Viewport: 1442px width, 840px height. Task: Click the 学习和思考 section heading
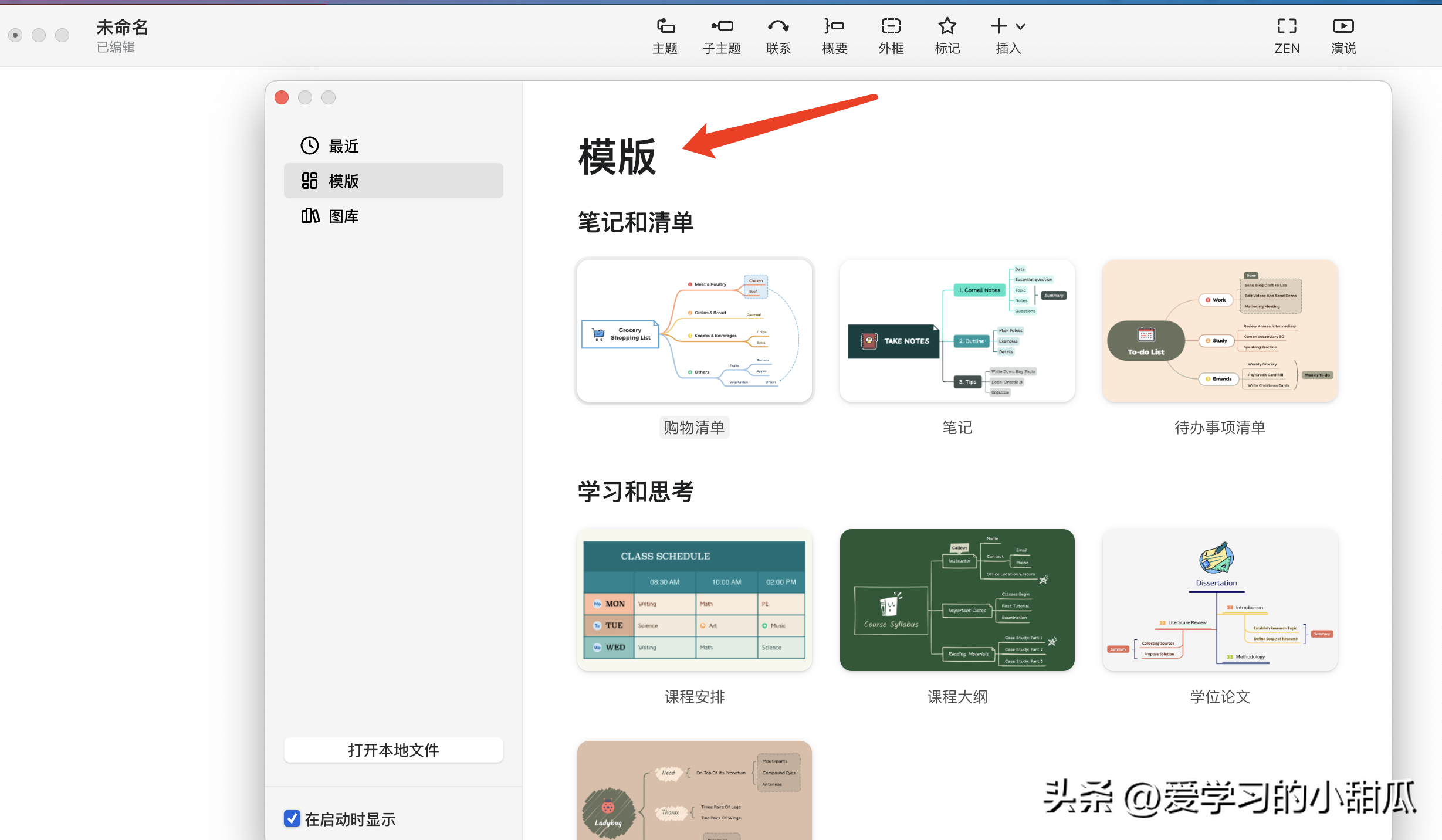(636, 492)
